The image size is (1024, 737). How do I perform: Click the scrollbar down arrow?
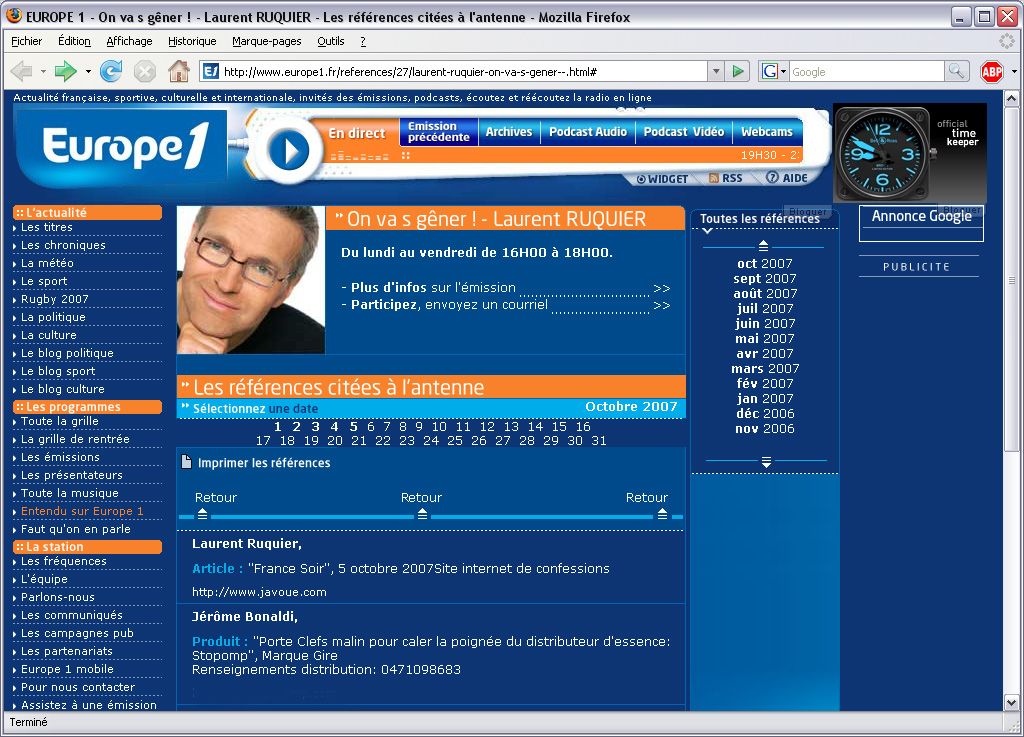point(1011,703)
